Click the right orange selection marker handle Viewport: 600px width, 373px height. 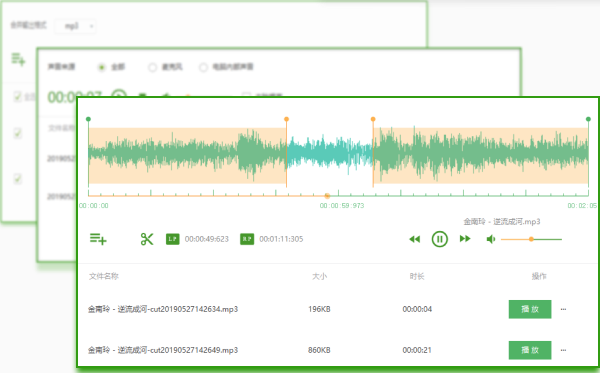pos(373,119)
